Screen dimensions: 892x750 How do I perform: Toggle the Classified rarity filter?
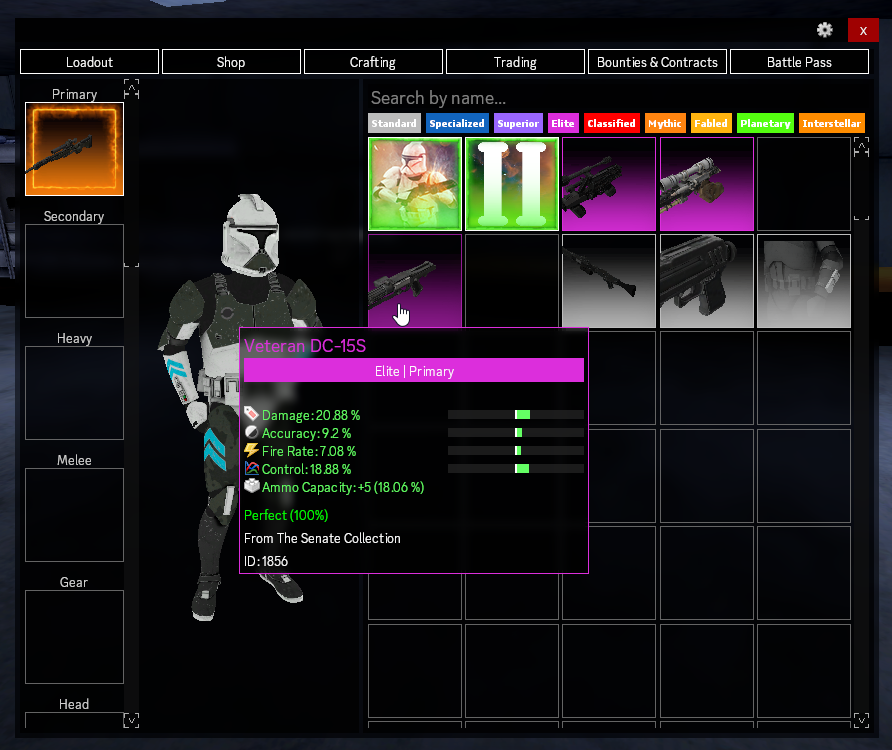point(612,123)
